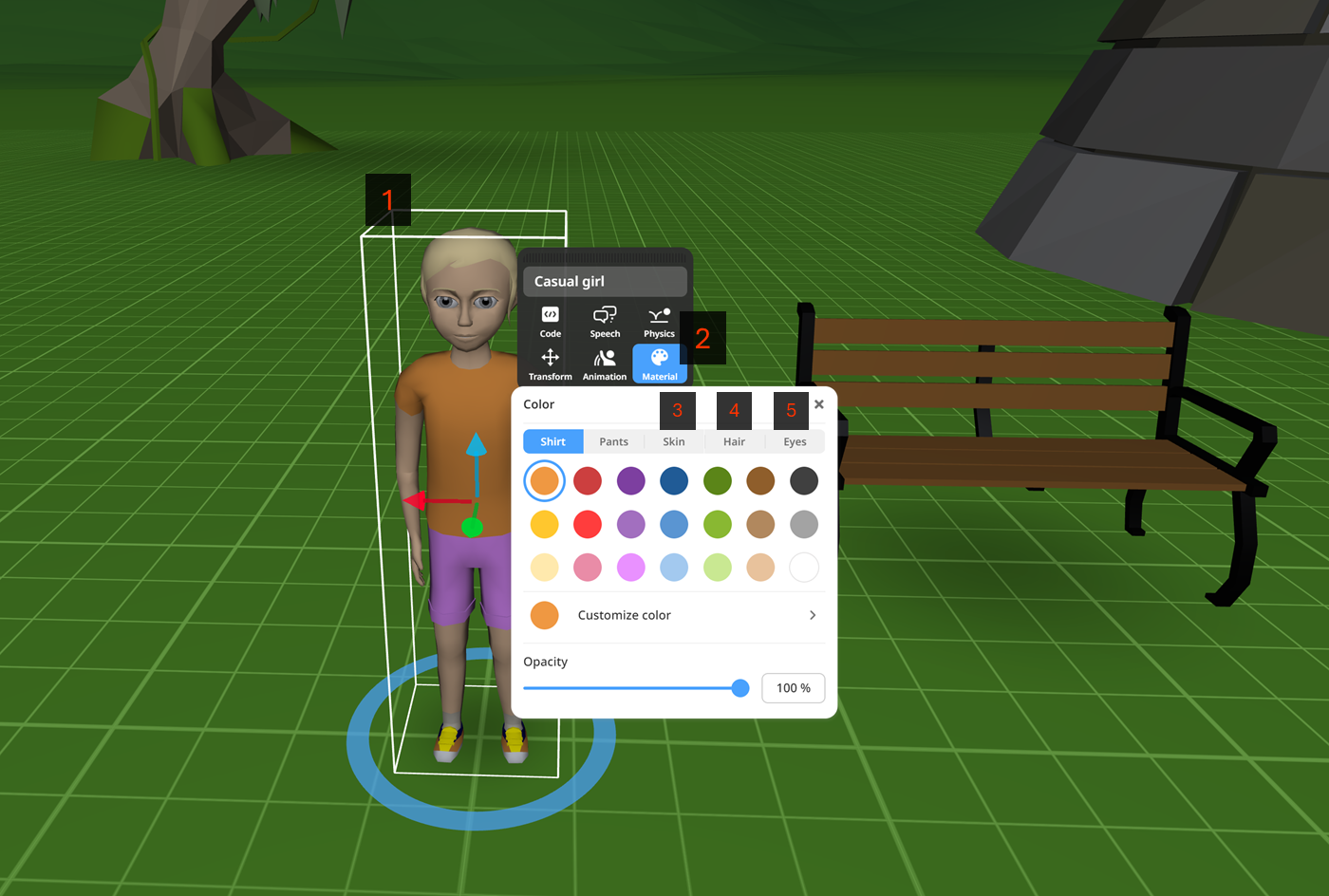The width and height of the screenshot is (1329, 896).
Task: Choose the white color swatch
Action: coord(804,568)
